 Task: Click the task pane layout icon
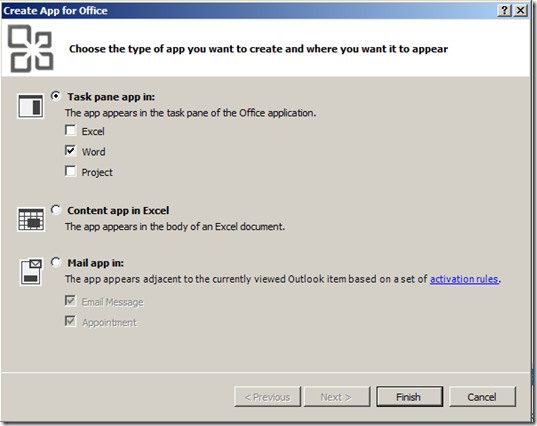pos(30,106)
